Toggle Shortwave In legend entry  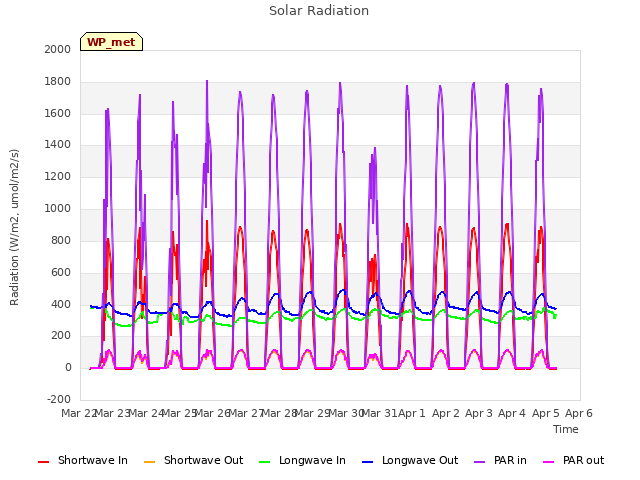tap(83, 460)
